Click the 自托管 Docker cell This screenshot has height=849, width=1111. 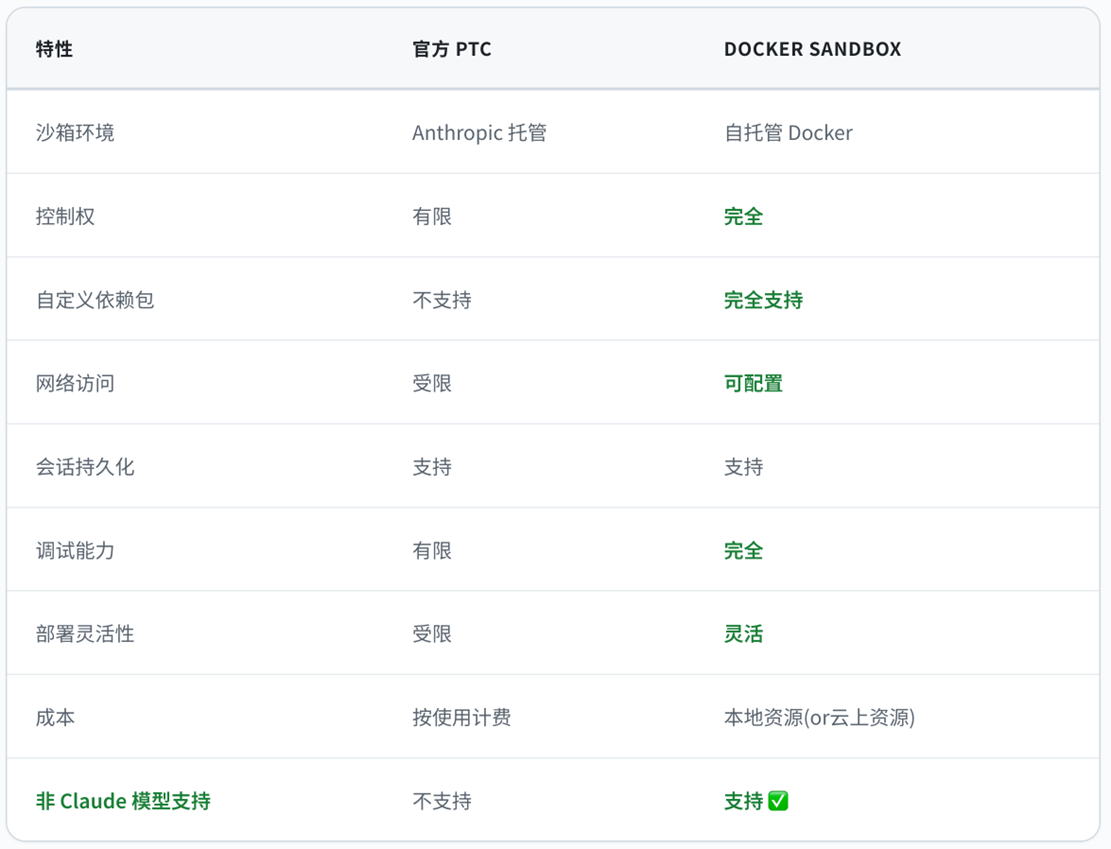[788, 133]
